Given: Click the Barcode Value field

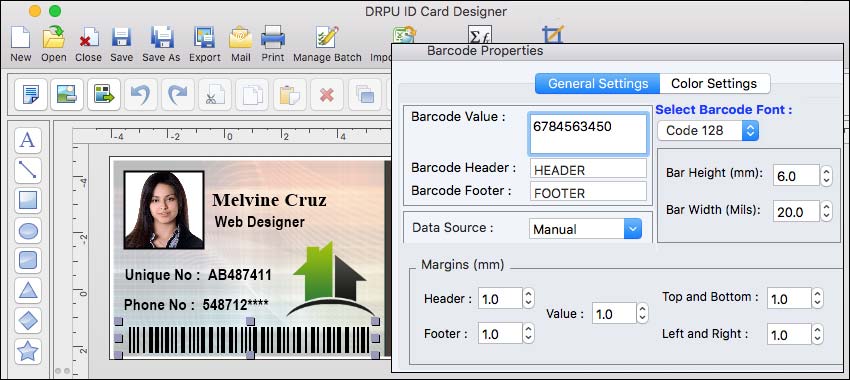Looking at the screenshot, I should pyautogui.click(x=588, y=134).
